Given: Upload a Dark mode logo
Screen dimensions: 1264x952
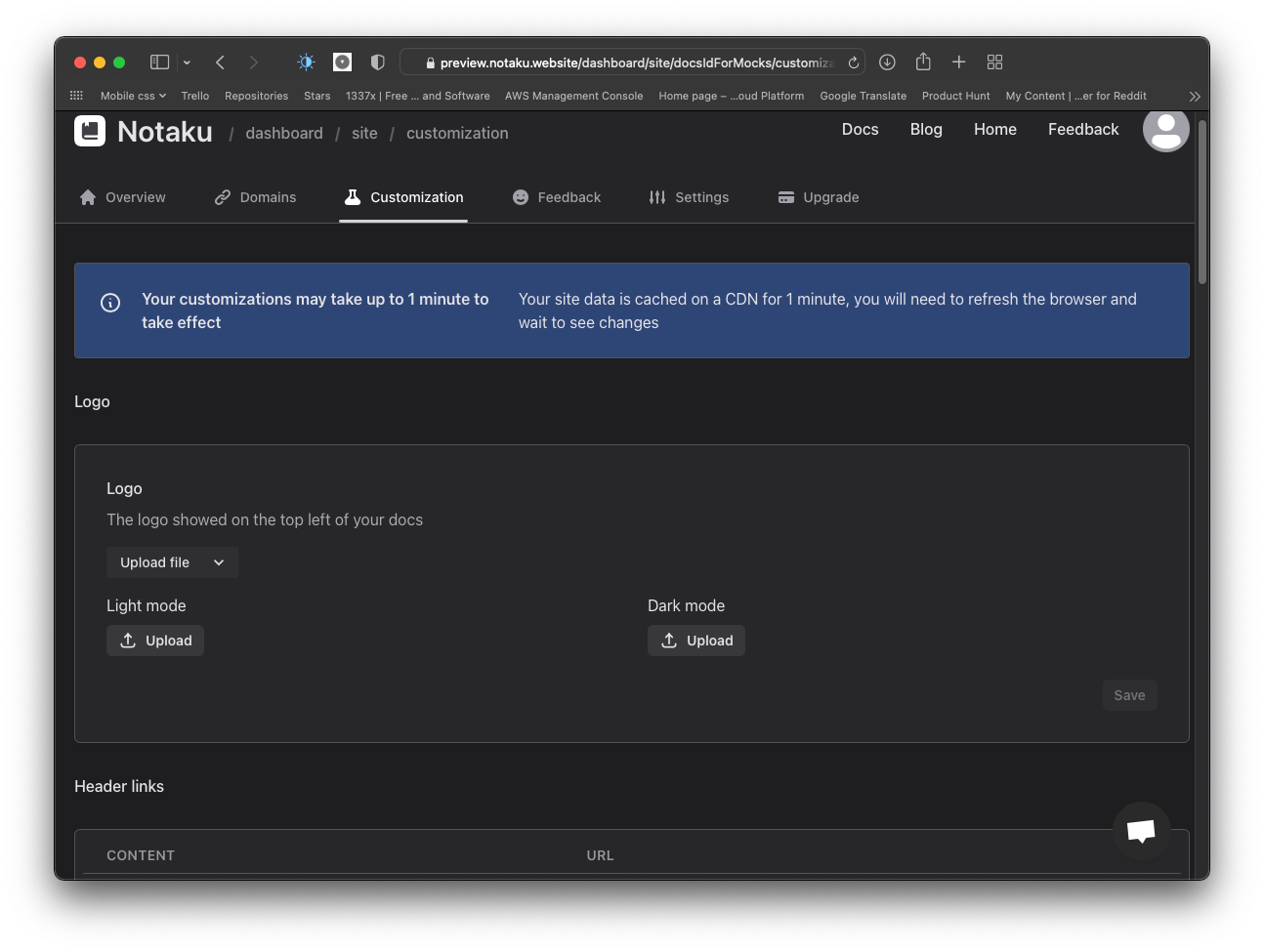Looking at the screenshot, I should pos(696,641).
